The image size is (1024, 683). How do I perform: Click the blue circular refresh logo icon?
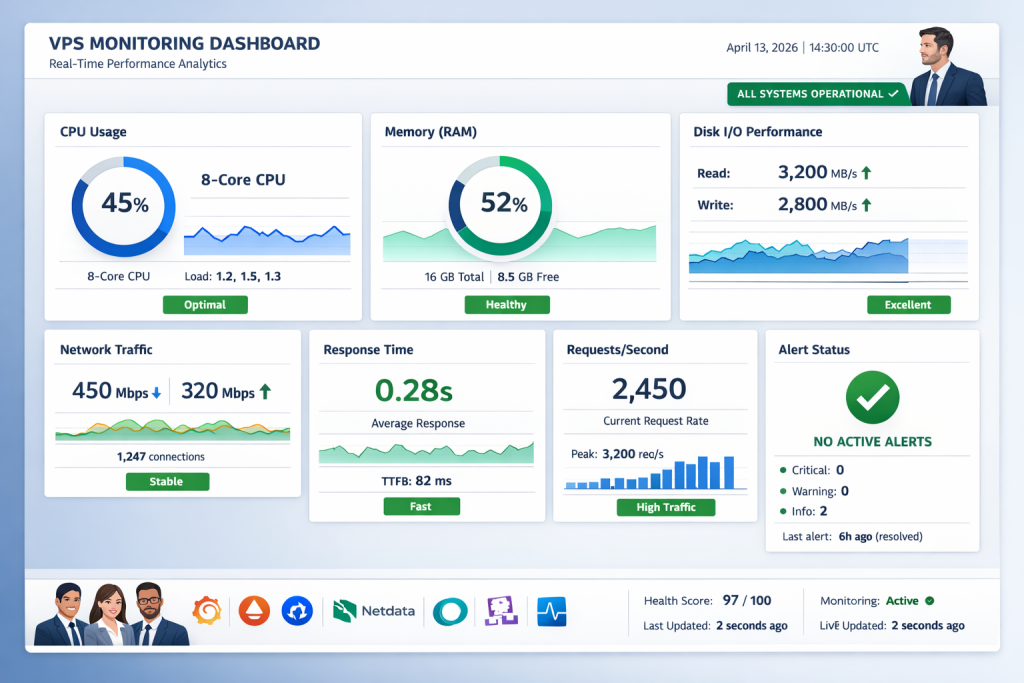297,611
